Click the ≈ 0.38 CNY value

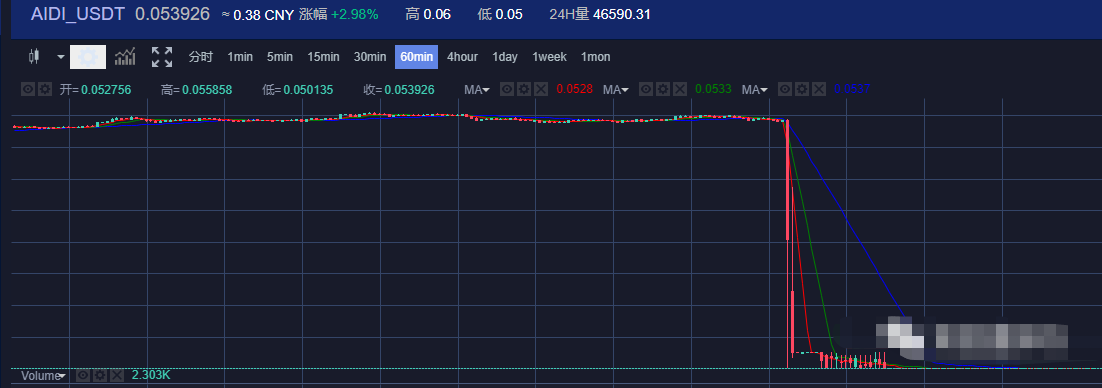258,14
